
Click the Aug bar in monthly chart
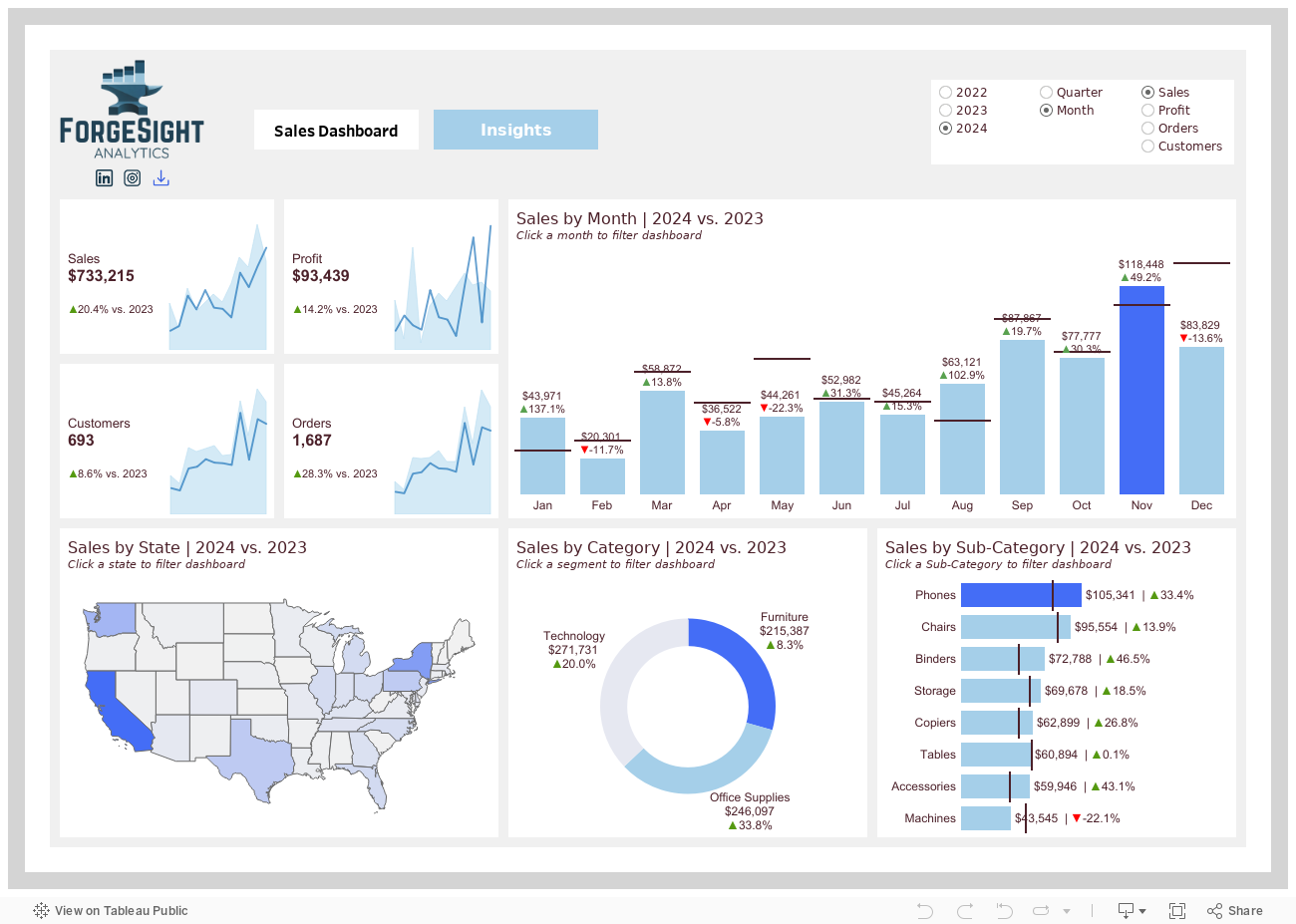(962, 439)
